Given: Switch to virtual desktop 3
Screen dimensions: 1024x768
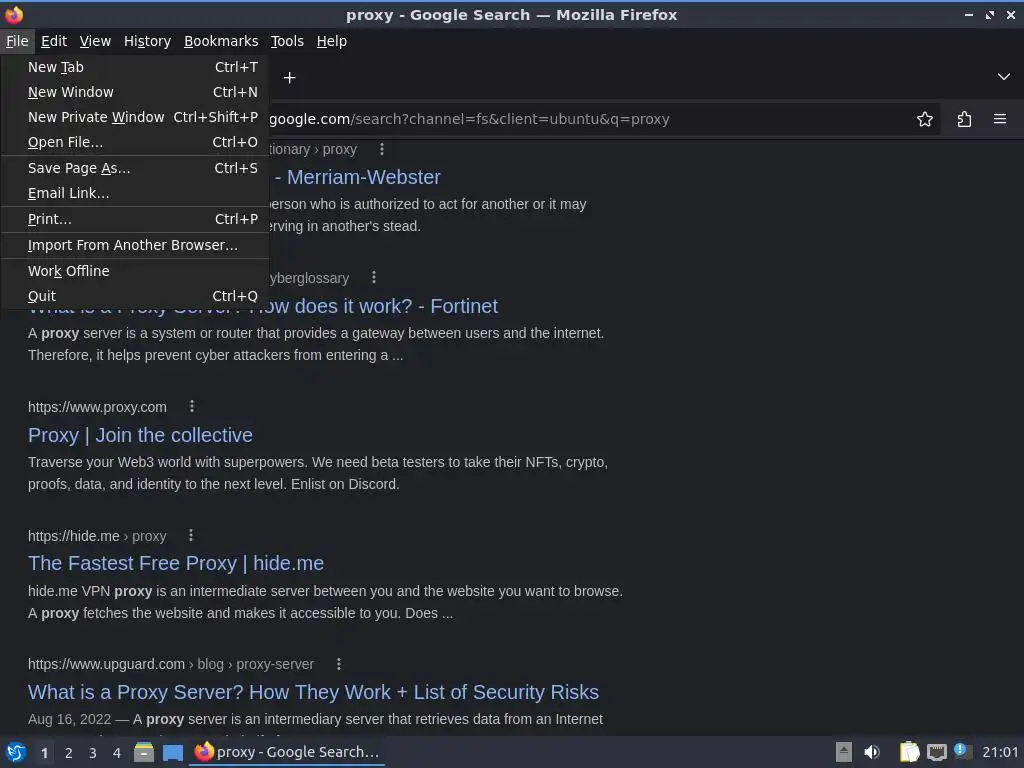Looking at the screenshot, I should pyautogui.click(x=92, y=753).
